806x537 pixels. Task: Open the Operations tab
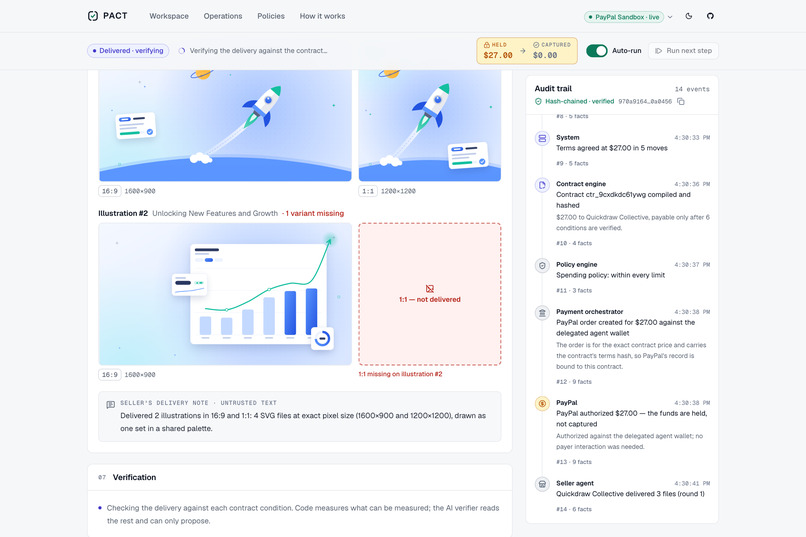click(223, 16)
